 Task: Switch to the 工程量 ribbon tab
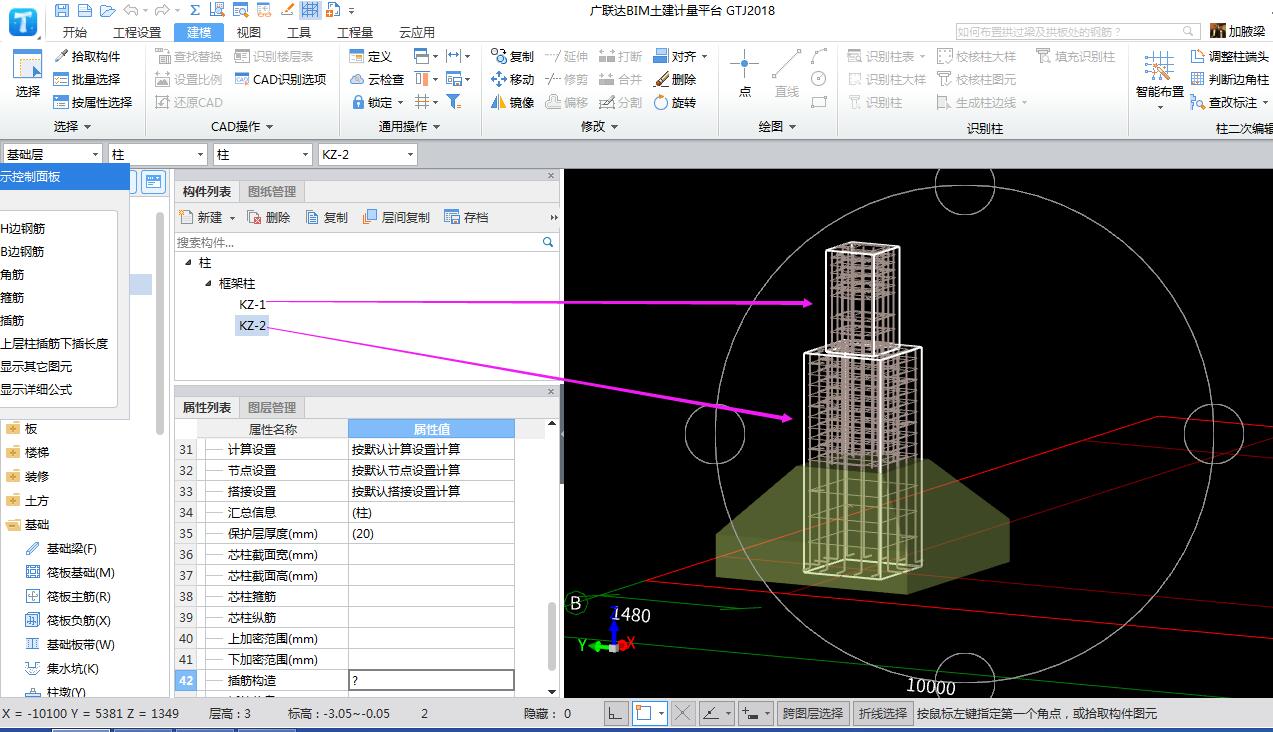[355, 32]
